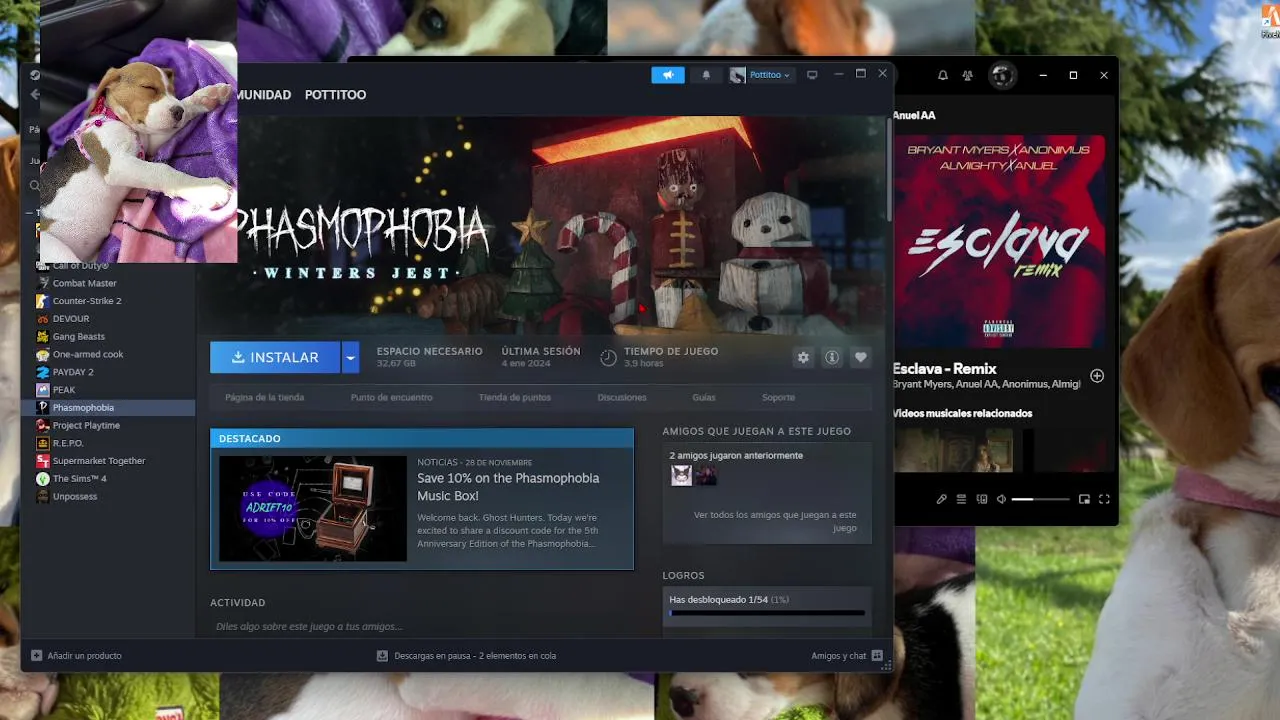Viewport: 1280px width, 720px height.
Task: Click Añadir un producto
Action: pyautogui.click(x=77, y=656)
